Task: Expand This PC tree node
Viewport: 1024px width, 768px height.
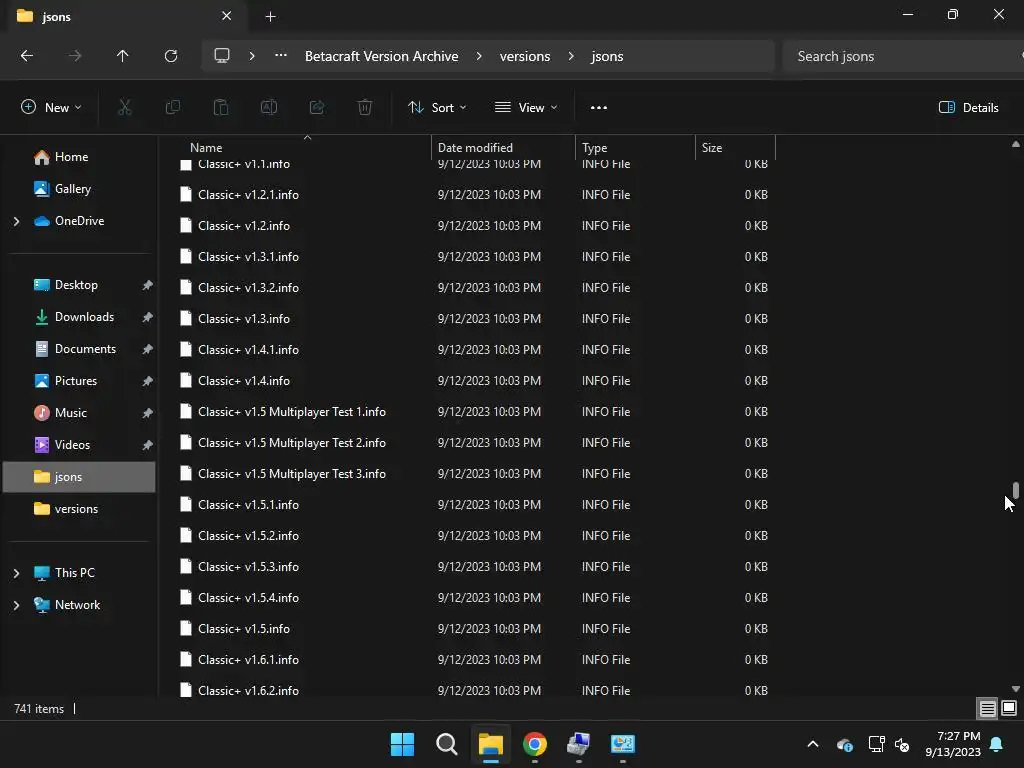Action: pyautogui.click(x=16, y=573)
